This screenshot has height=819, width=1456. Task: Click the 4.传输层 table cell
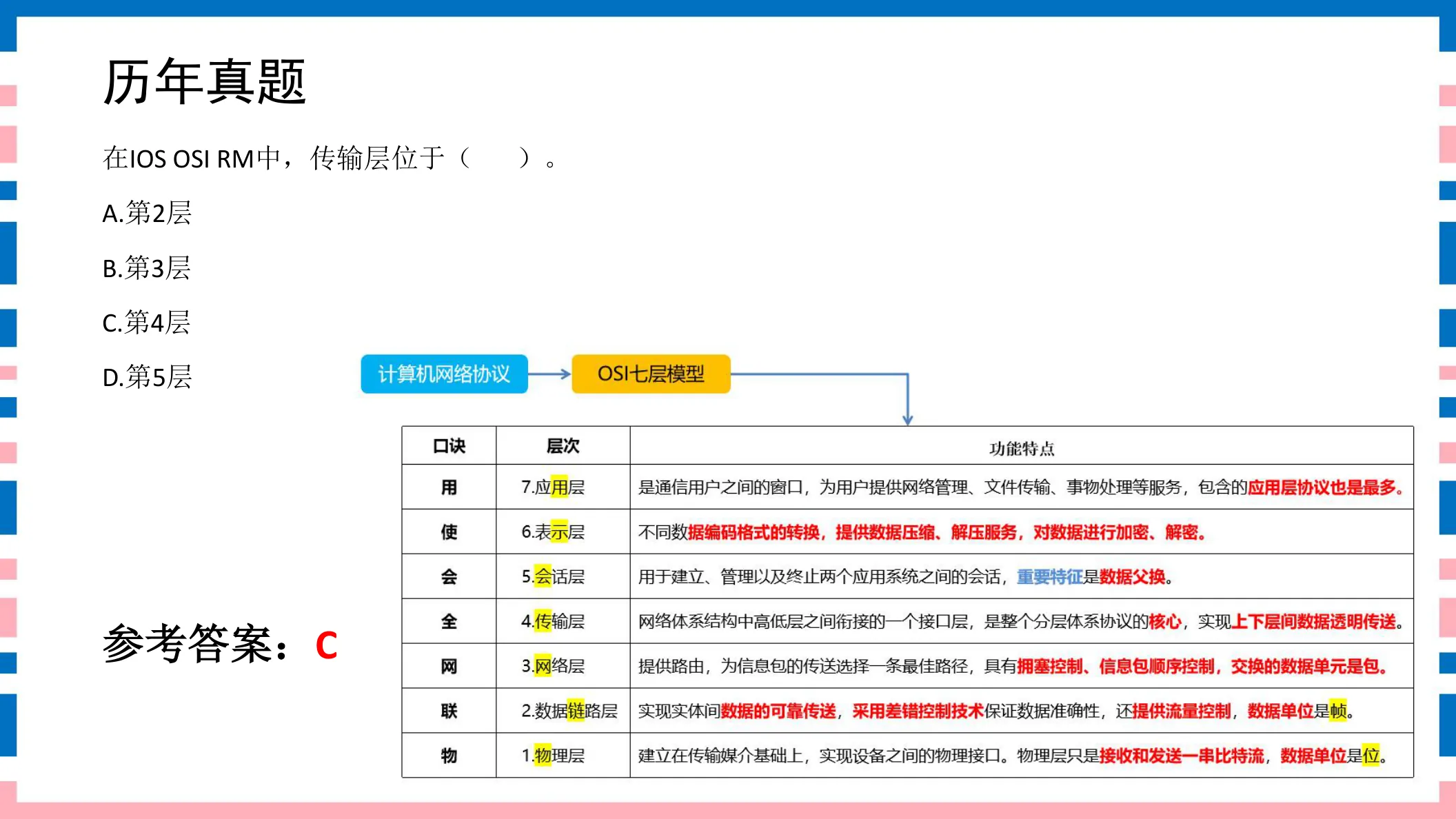tap(563, 621)
